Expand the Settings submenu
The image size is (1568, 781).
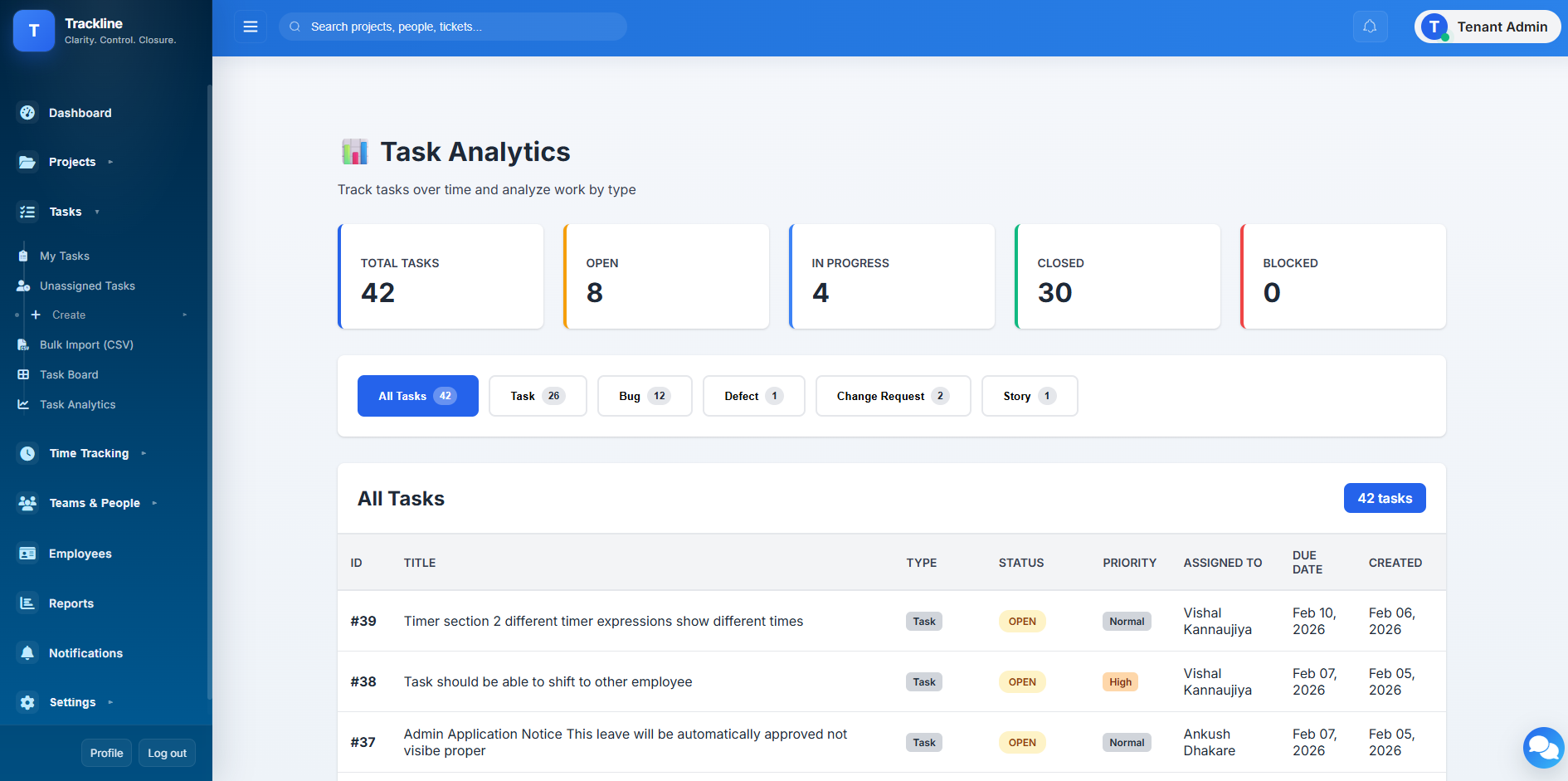pyautogui.click(x=110, y=702)
